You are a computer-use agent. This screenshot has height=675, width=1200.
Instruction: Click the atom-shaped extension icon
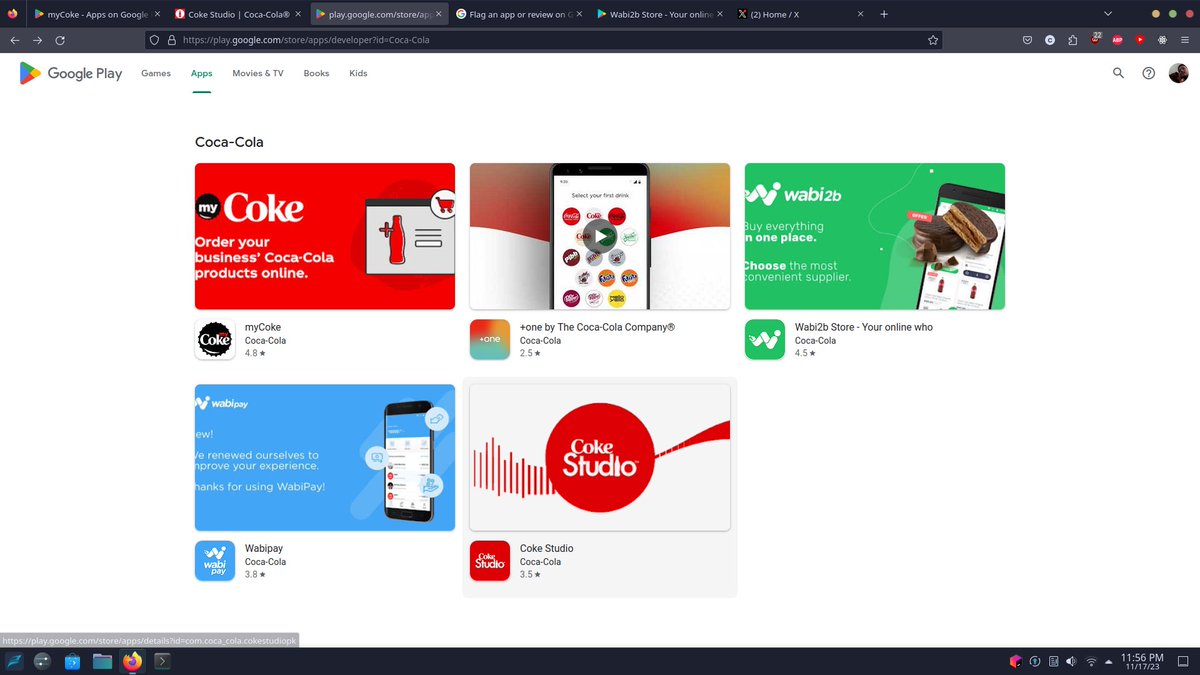1163,40
